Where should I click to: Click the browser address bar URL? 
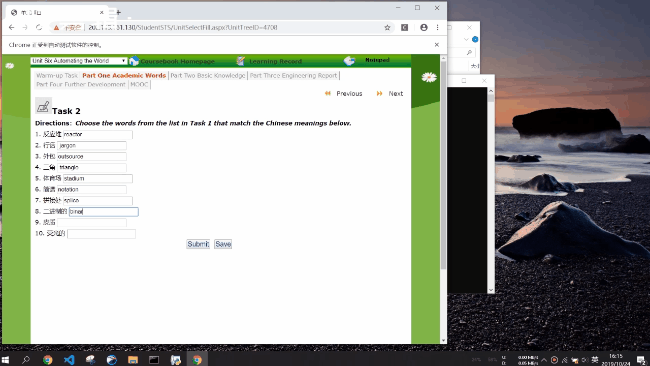(x=182, y=27)
